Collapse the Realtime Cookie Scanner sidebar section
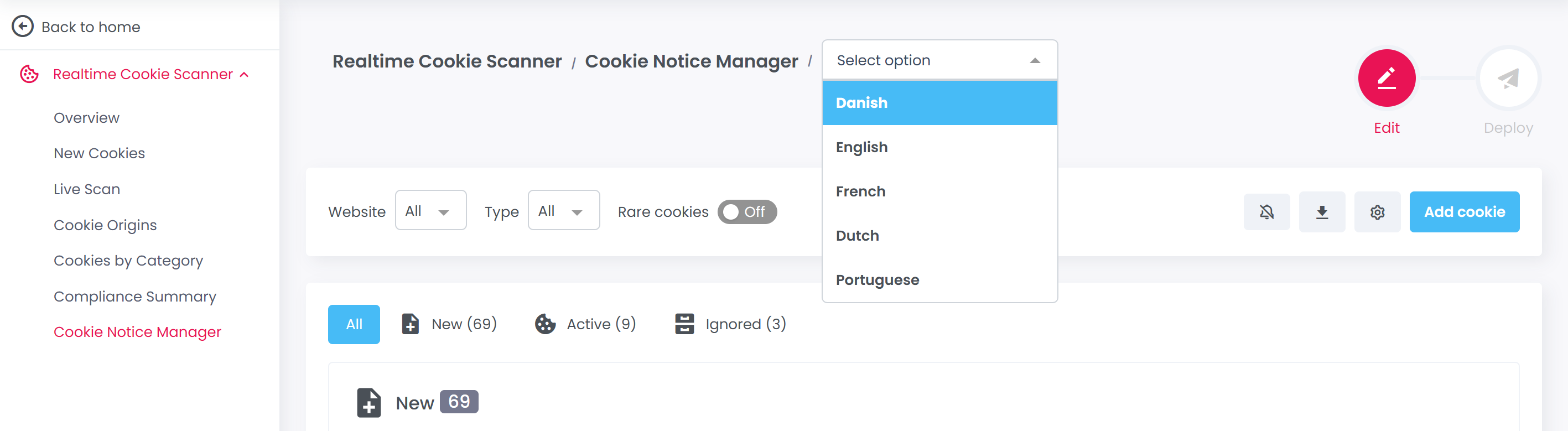Image resolution: width=1568 pixels, height=431 pixels. click(x=244, y=74)
